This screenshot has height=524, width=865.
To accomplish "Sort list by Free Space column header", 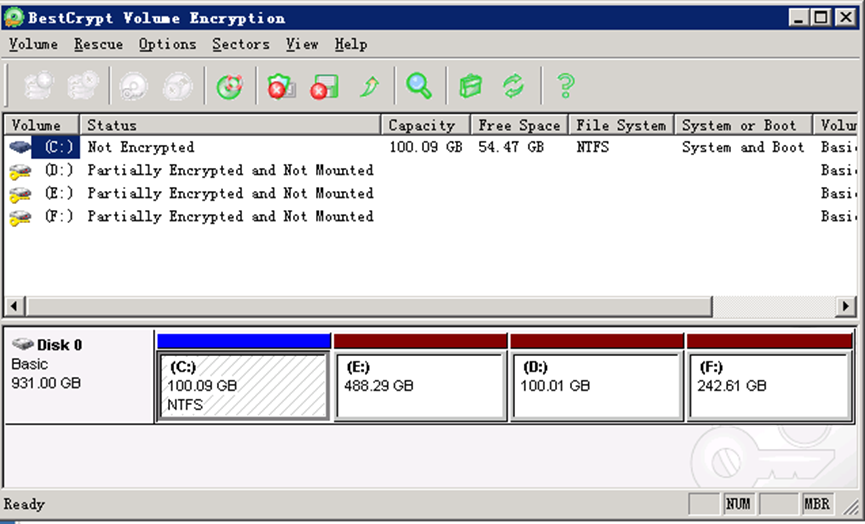I will pos(518,125).
